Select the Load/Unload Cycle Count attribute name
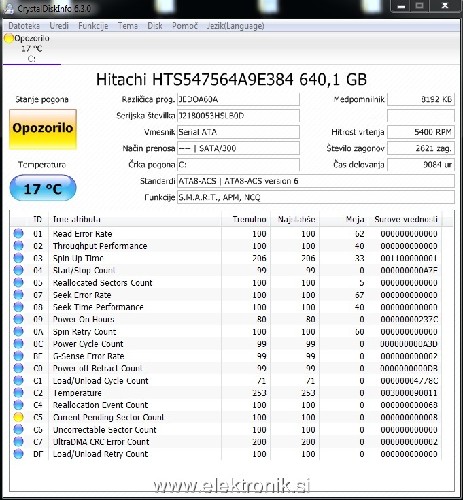This screenshot has width=463, height=500. pyautogui.click(x=100, y=381)
